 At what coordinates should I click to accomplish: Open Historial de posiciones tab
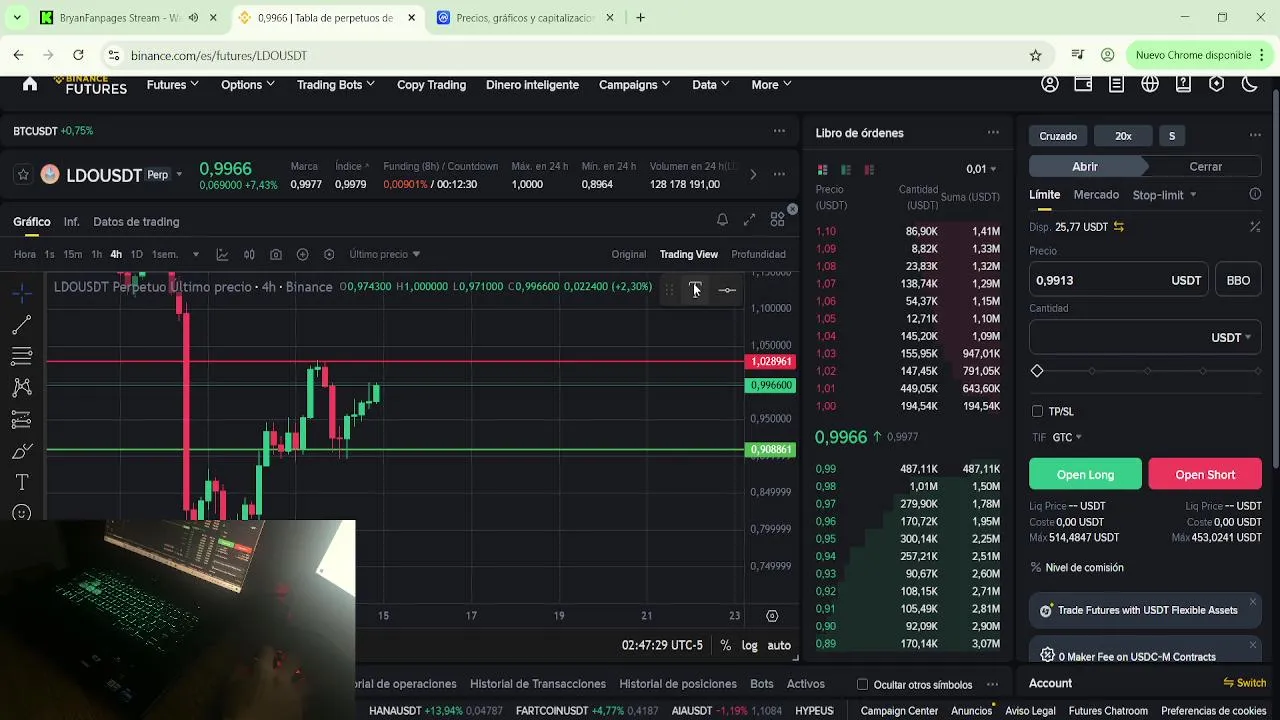pyautogui.click(x=678, y=684)
